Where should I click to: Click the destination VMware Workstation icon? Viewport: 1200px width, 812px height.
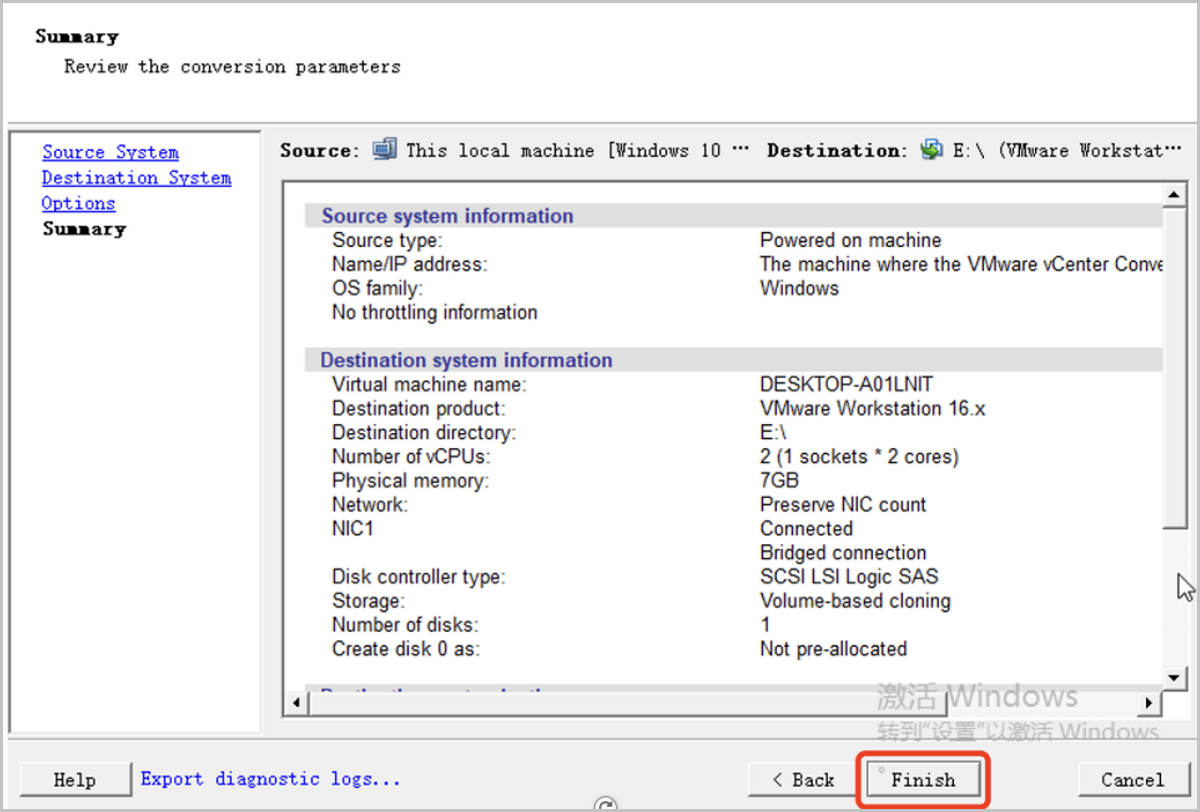[932, 150]
